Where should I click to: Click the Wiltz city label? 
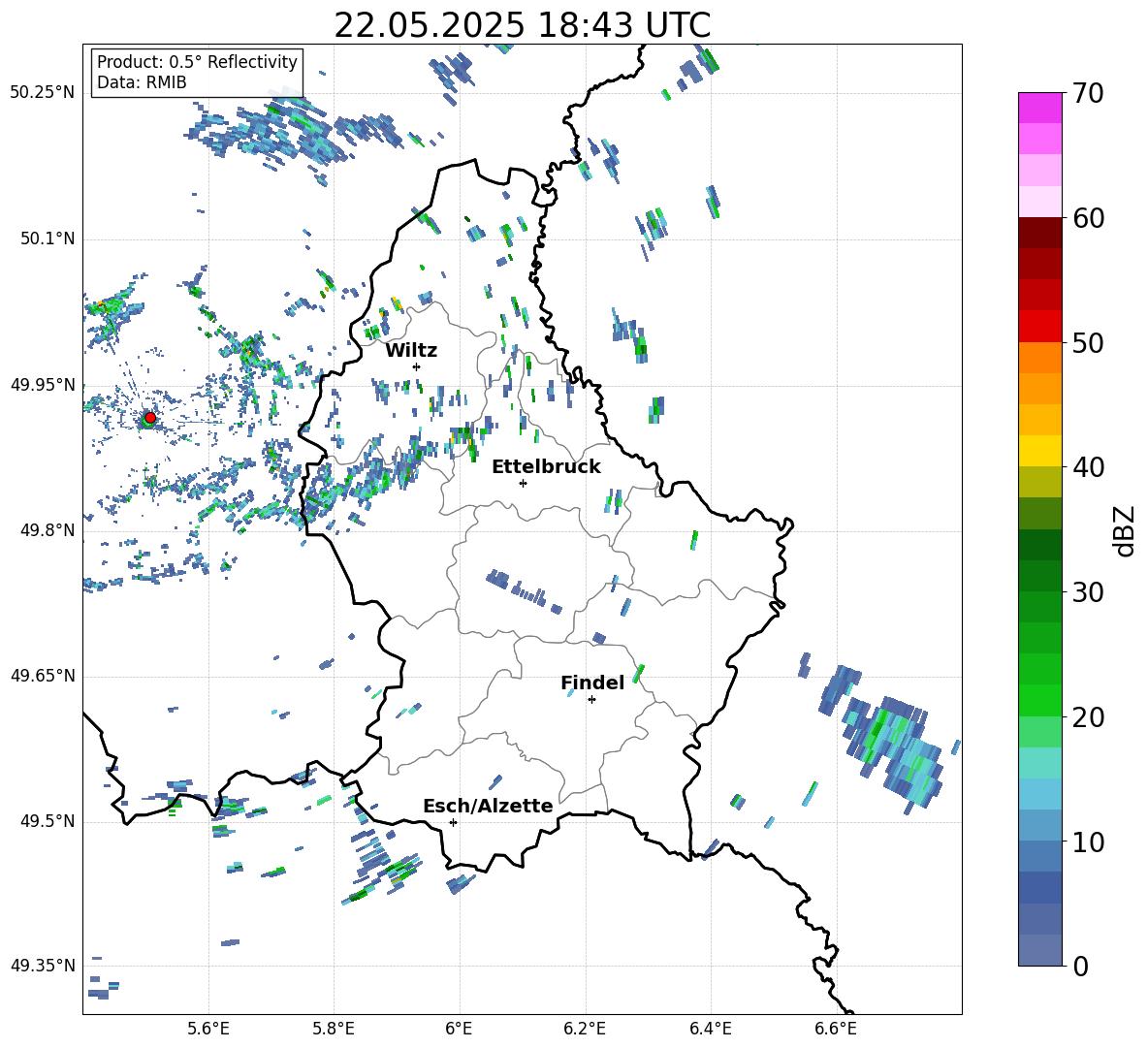coord(411,351)
